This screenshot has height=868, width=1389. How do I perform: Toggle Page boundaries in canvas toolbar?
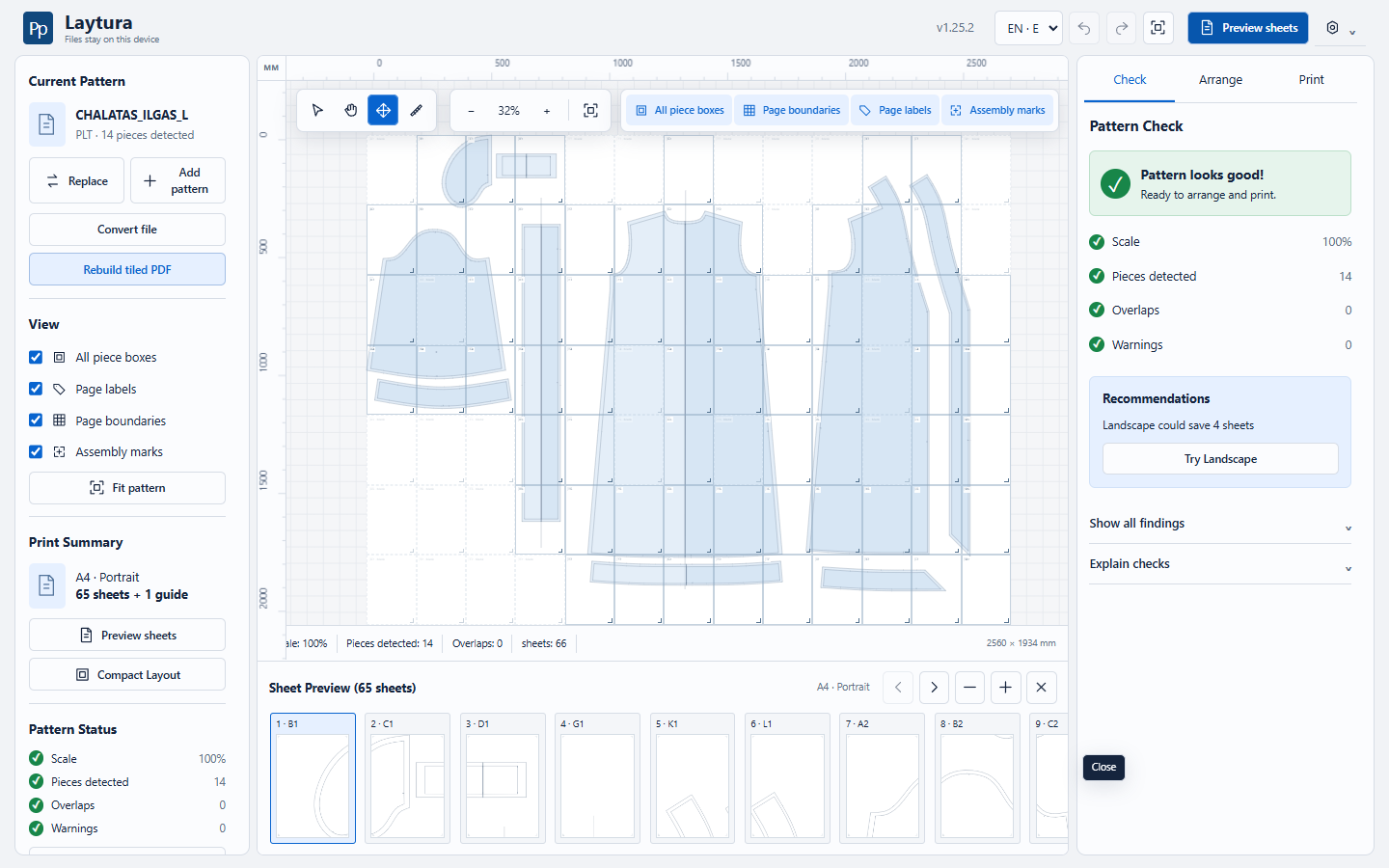791,111
